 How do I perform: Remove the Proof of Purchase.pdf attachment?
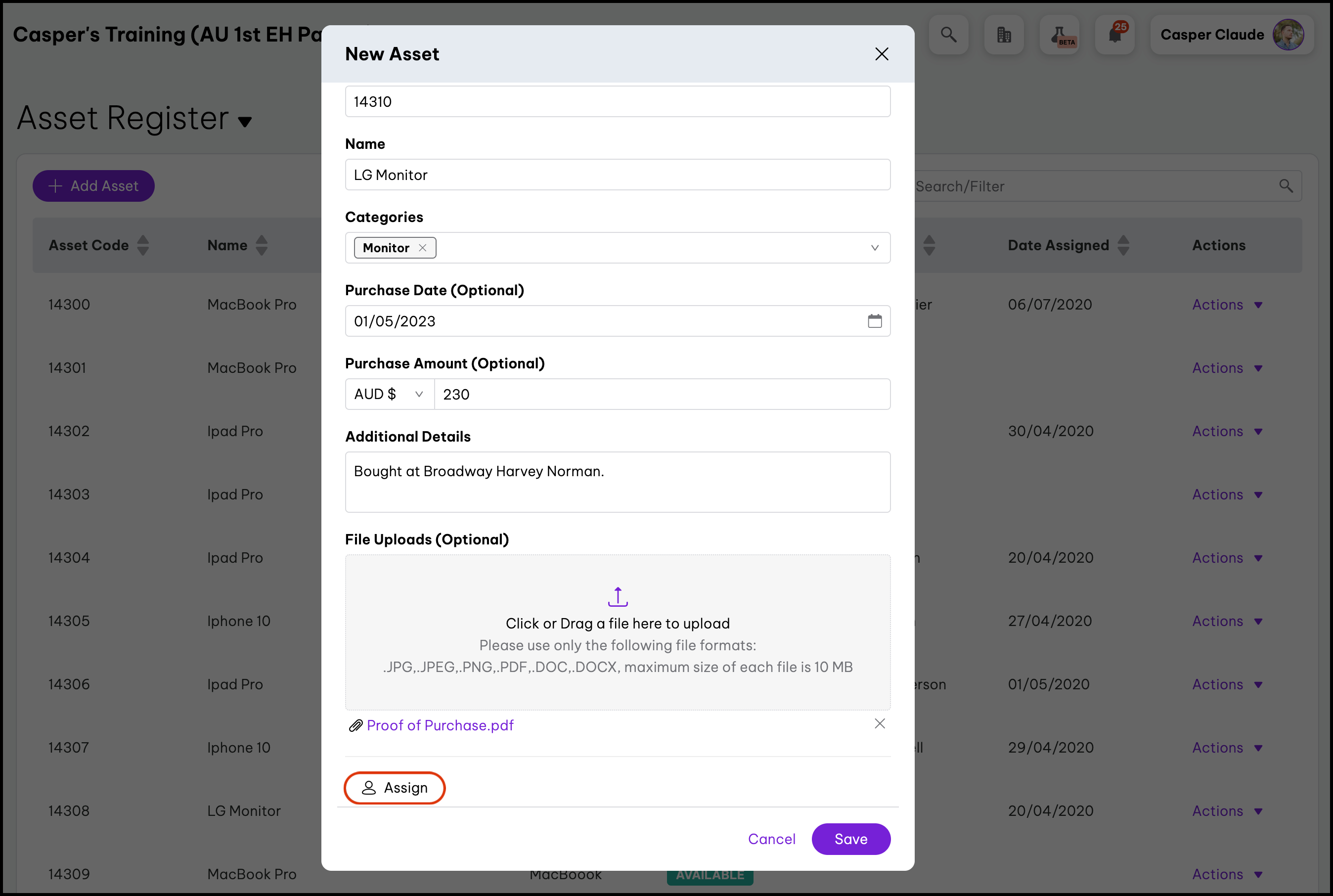click(x=879, y=723)
